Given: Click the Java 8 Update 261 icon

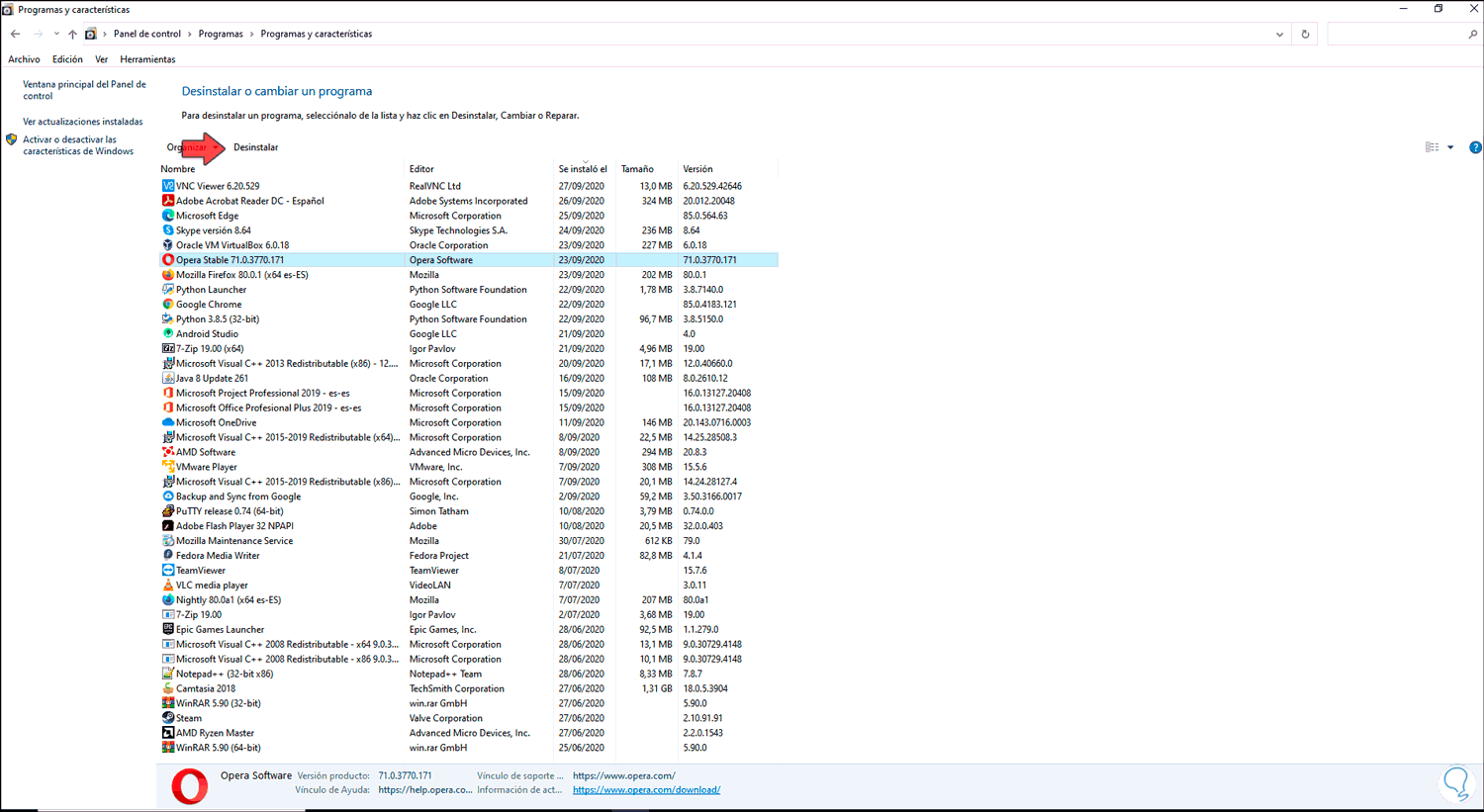Looking at the screenshot, I should pos(168,378).
